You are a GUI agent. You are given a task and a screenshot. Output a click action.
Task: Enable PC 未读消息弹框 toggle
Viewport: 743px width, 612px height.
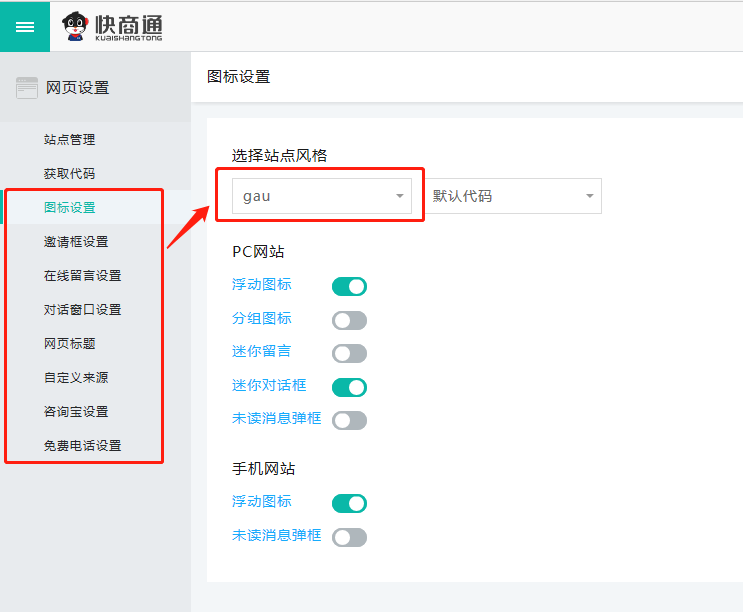click(x=349, y=420)
